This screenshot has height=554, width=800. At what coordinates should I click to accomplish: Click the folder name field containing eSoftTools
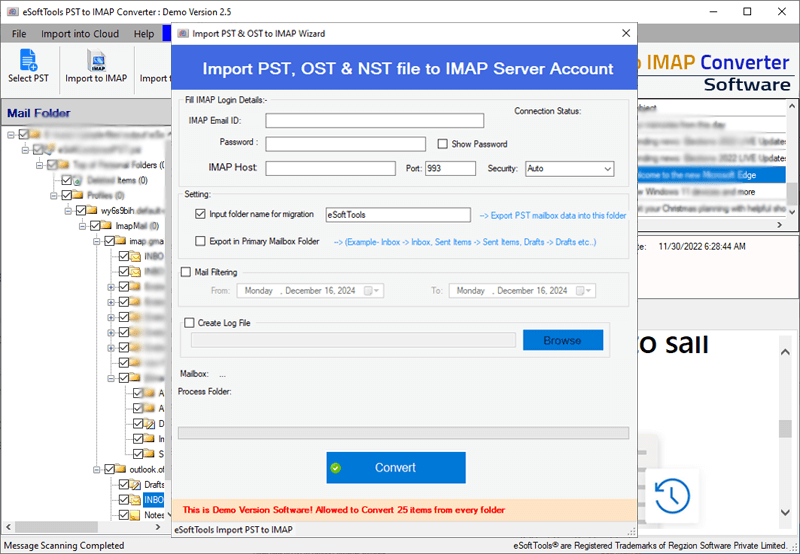[x=398, y=215]
